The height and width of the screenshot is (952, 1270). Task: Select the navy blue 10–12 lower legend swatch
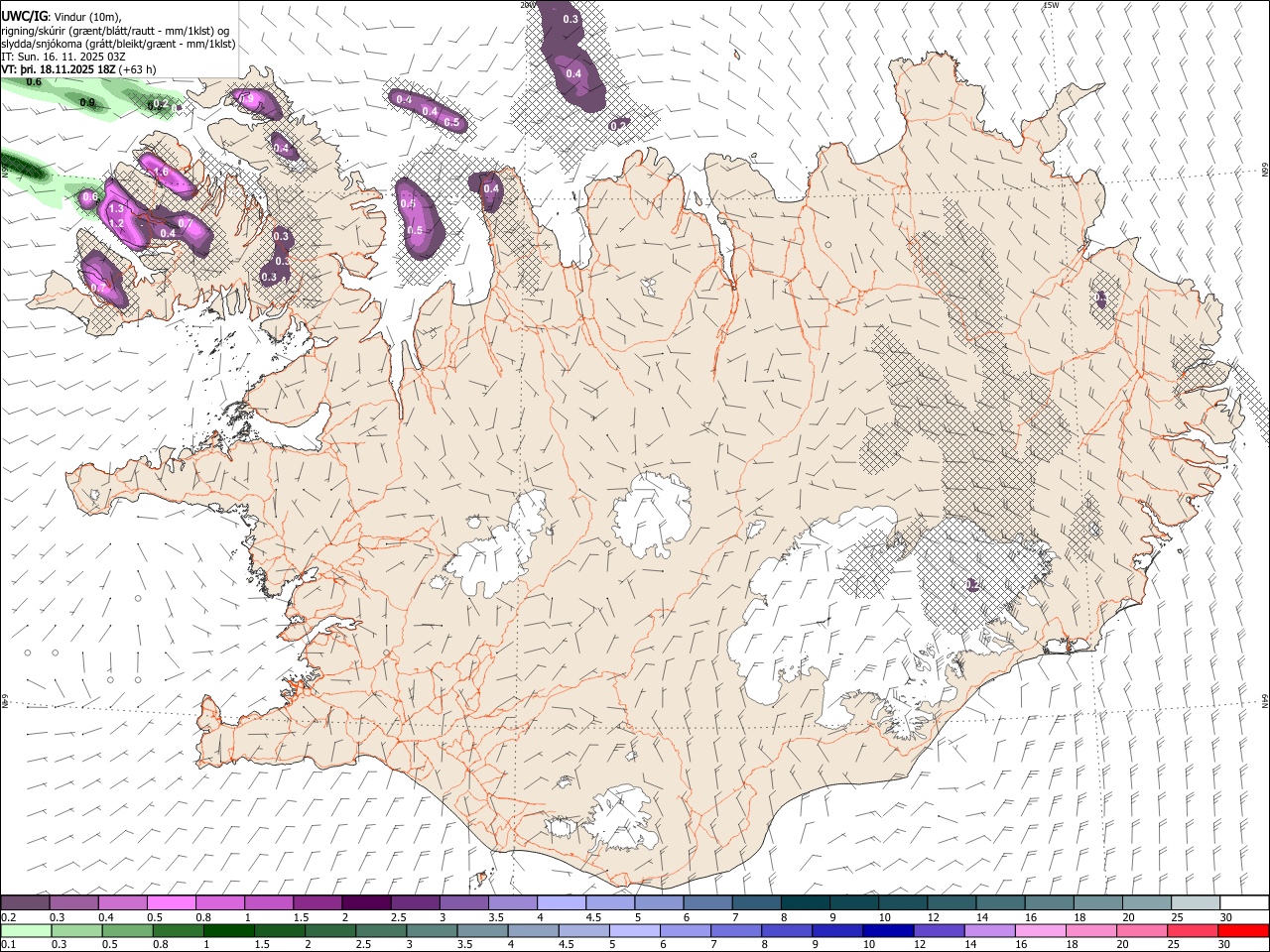[887, 930]
